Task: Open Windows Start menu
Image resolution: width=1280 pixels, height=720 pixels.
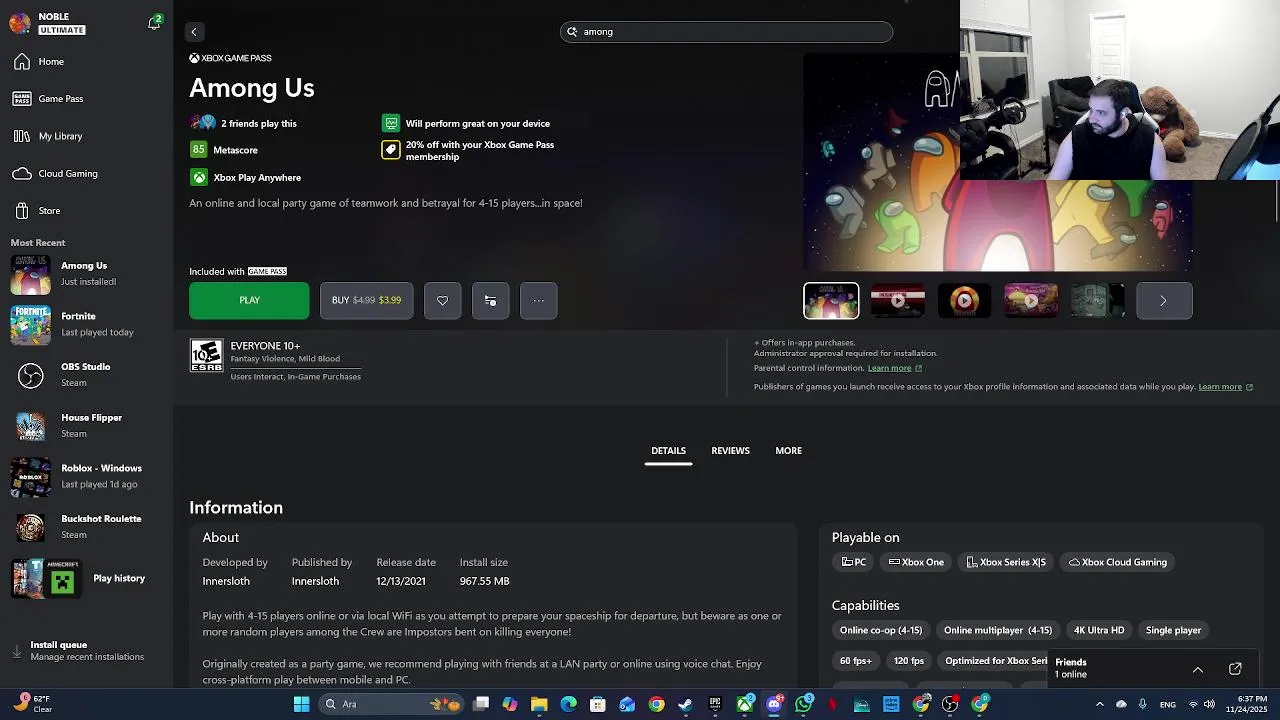Action: [301, 705]
